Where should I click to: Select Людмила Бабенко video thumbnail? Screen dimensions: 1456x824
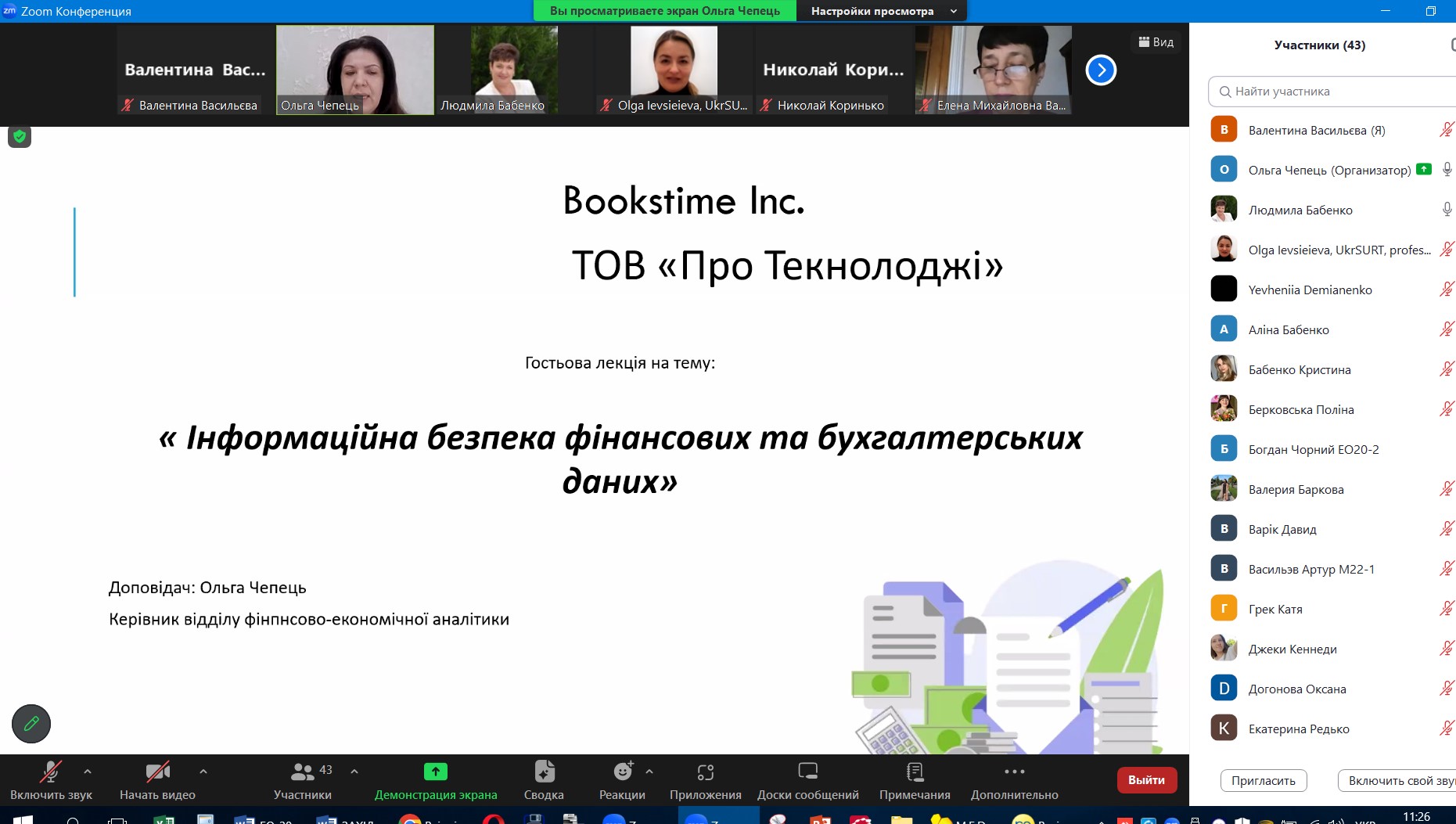coord(514,70)
